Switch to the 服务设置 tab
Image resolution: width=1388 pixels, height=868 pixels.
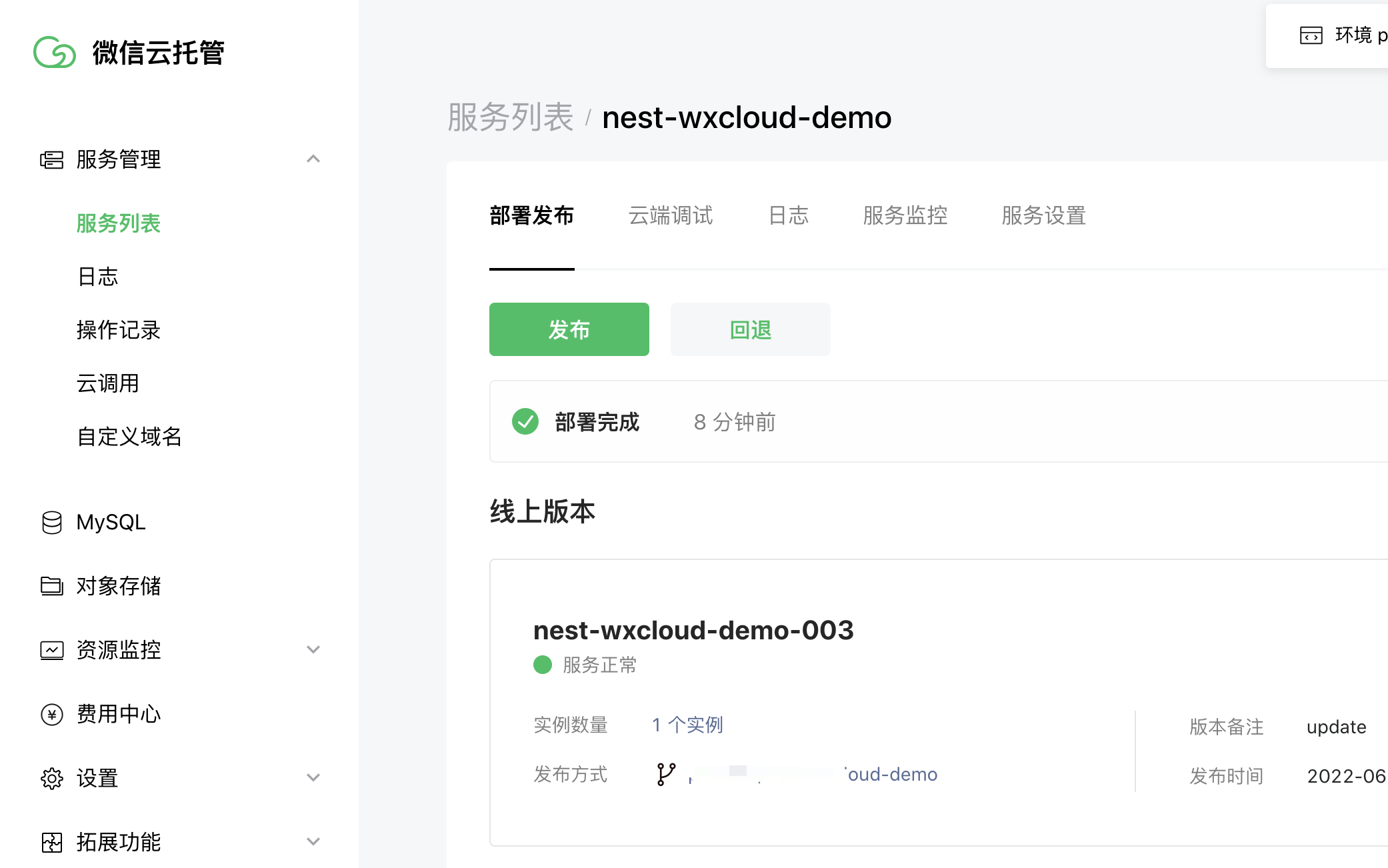coord(1044,215)
